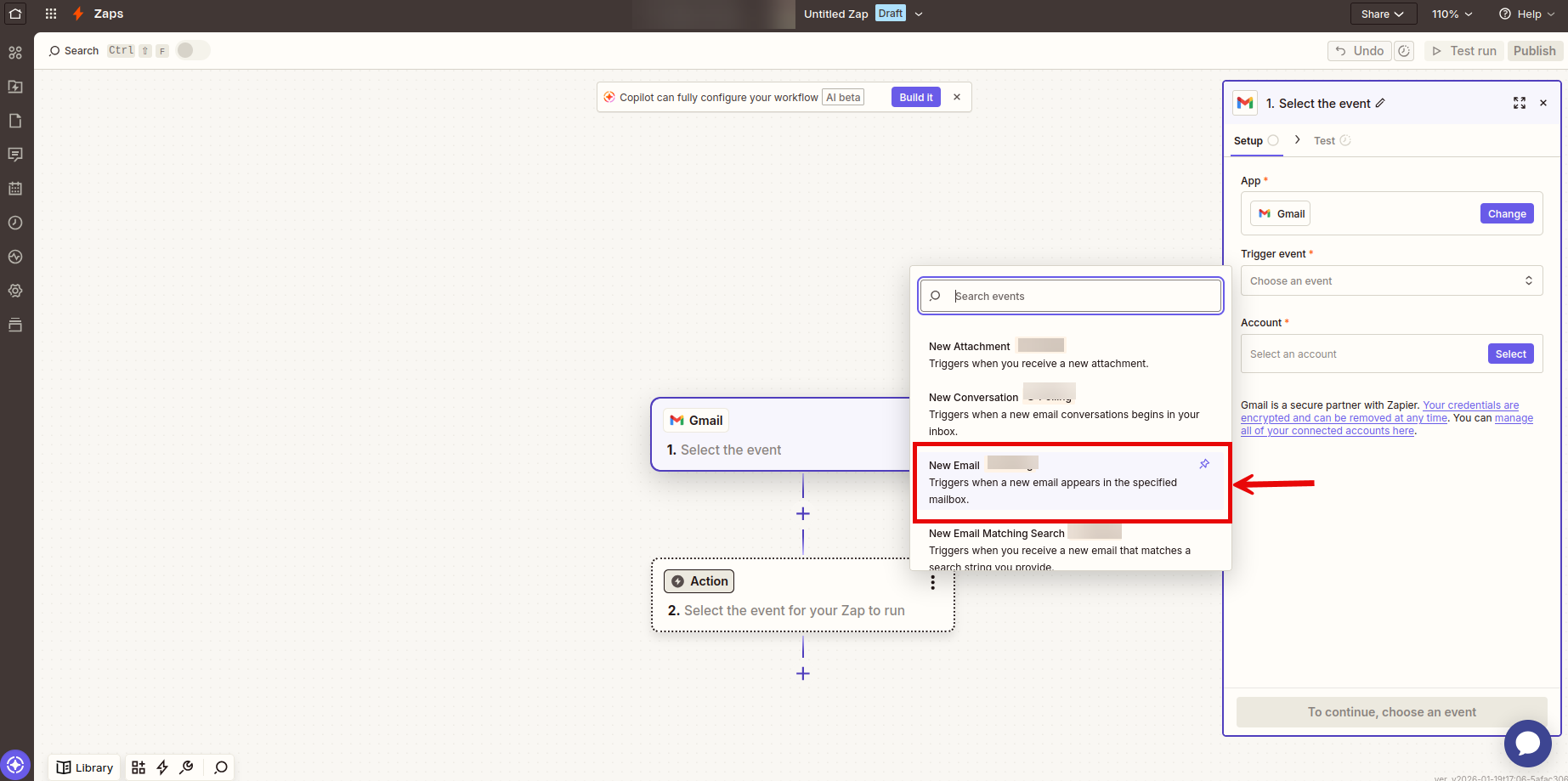1568x781 pixels.
Task: Click Select to choose an account
Action: click(x=1510, y=354)
